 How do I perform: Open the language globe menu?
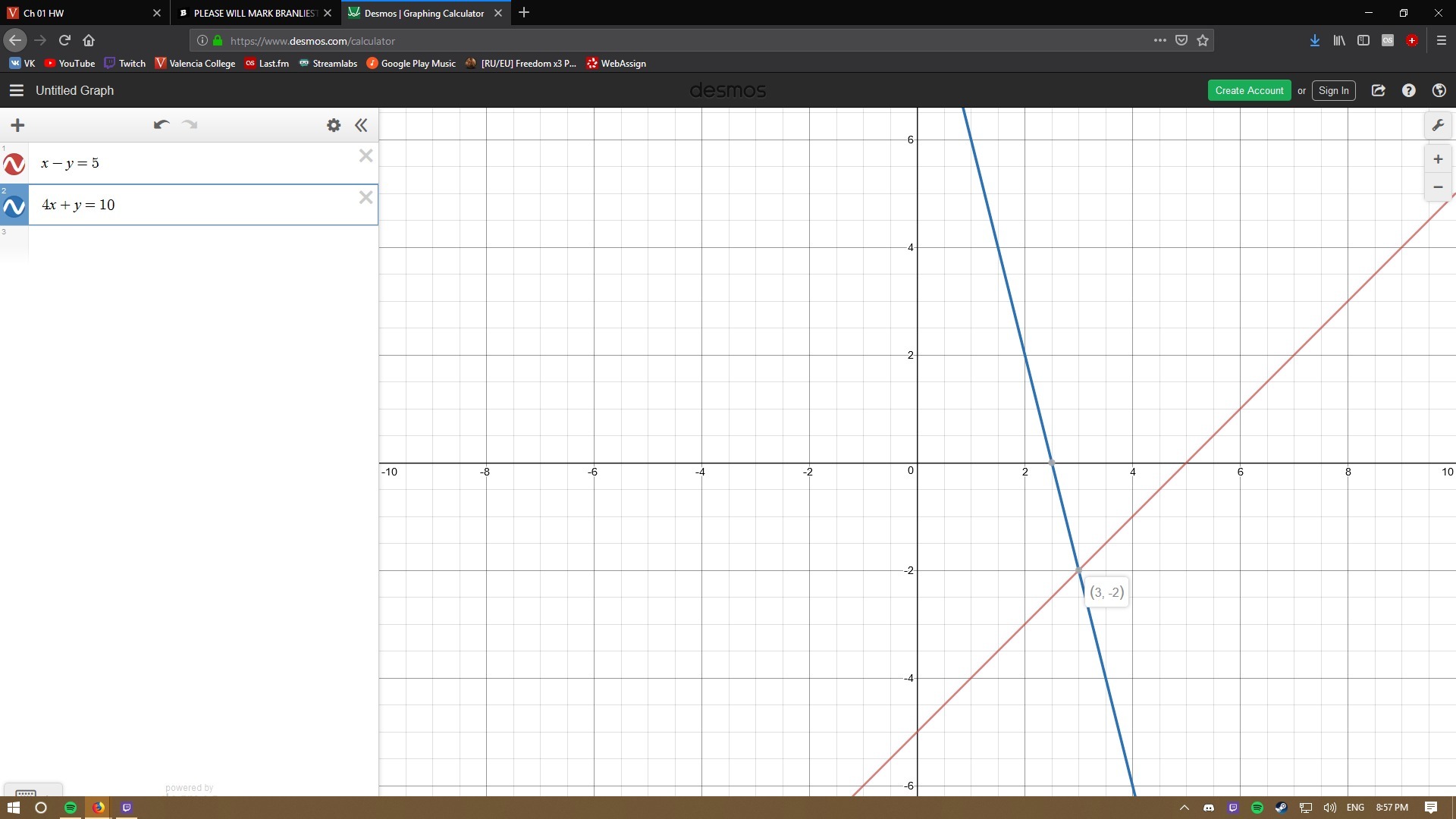pyautogui.click(x=1439, y=90)
